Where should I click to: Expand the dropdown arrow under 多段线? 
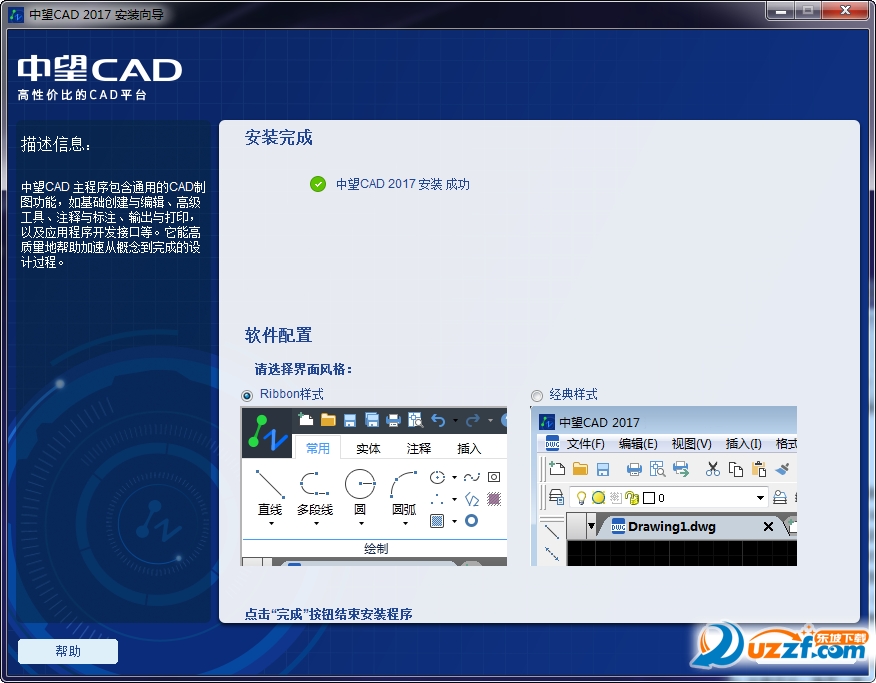click(316, 524)
